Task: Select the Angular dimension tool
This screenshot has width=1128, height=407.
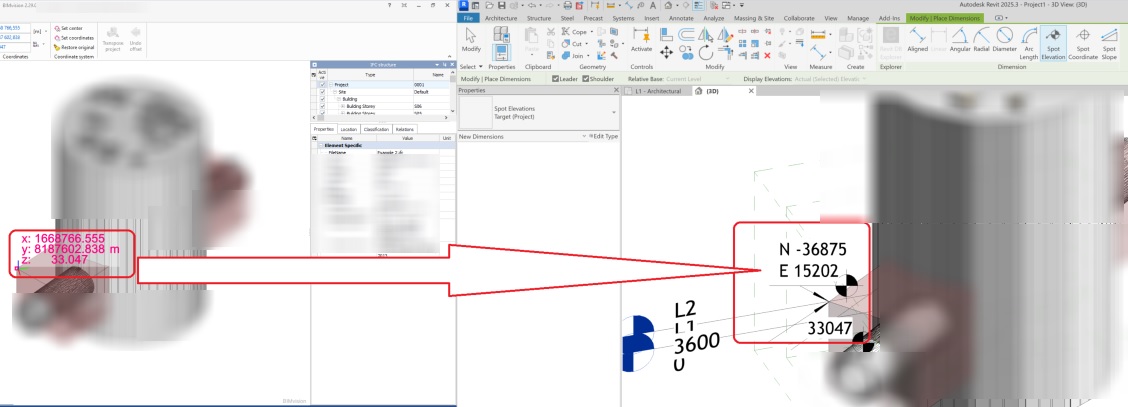Action: (x=960, y=42)
